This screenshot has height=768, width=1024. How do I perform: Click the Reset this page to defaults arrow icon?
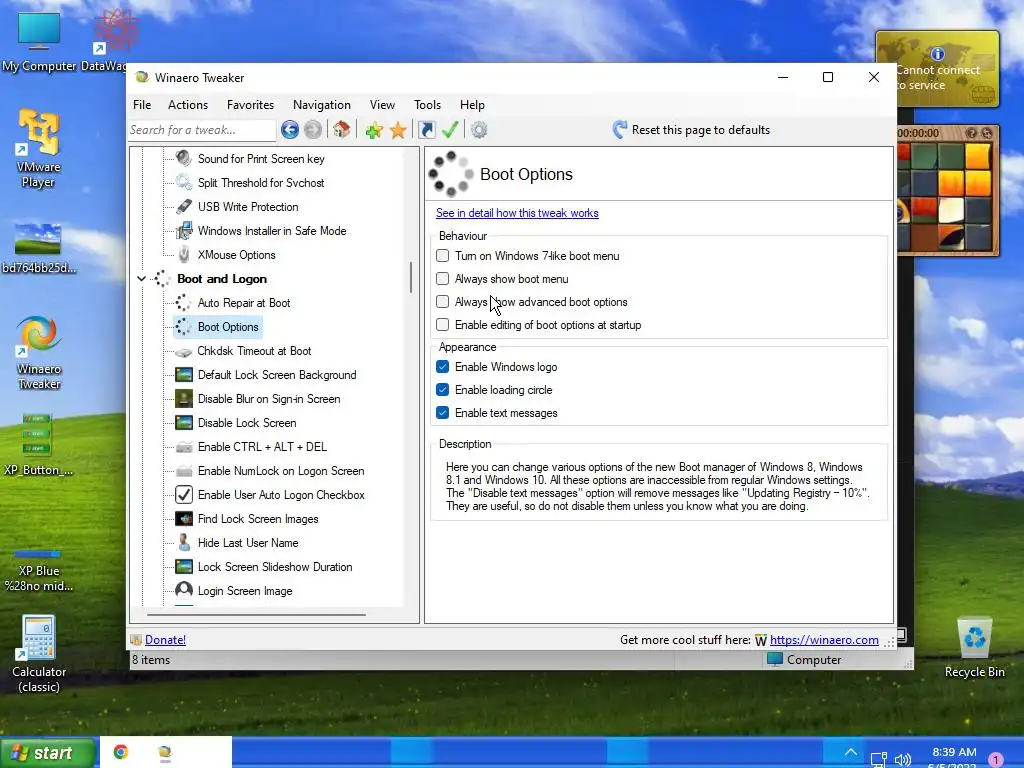coord(620,130)
